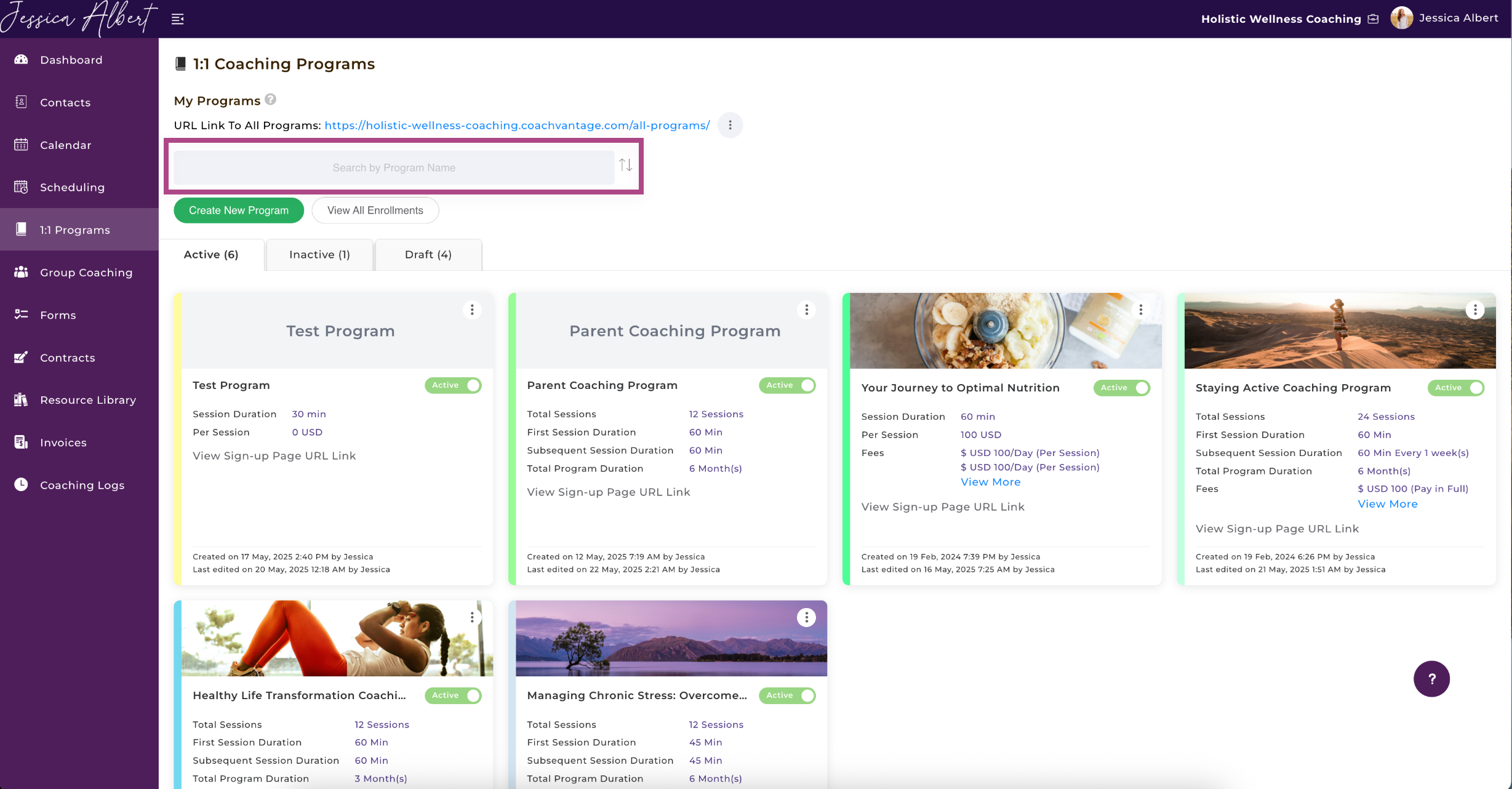Switch to the Inactive (1) tab

(x=319, y=254)
